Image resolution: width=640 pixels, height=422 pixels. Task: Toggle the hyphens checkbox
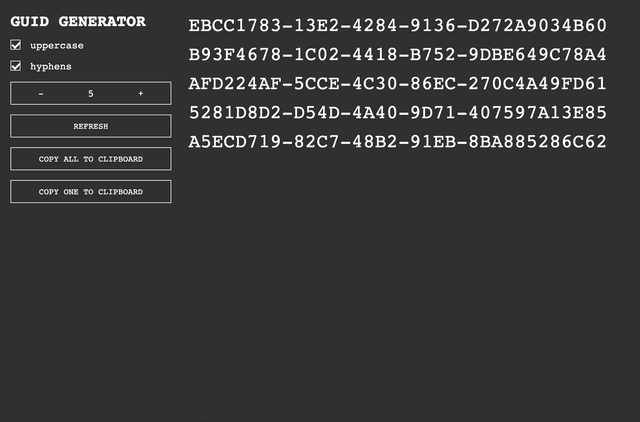pyautogui.click(x=16, y=66)
